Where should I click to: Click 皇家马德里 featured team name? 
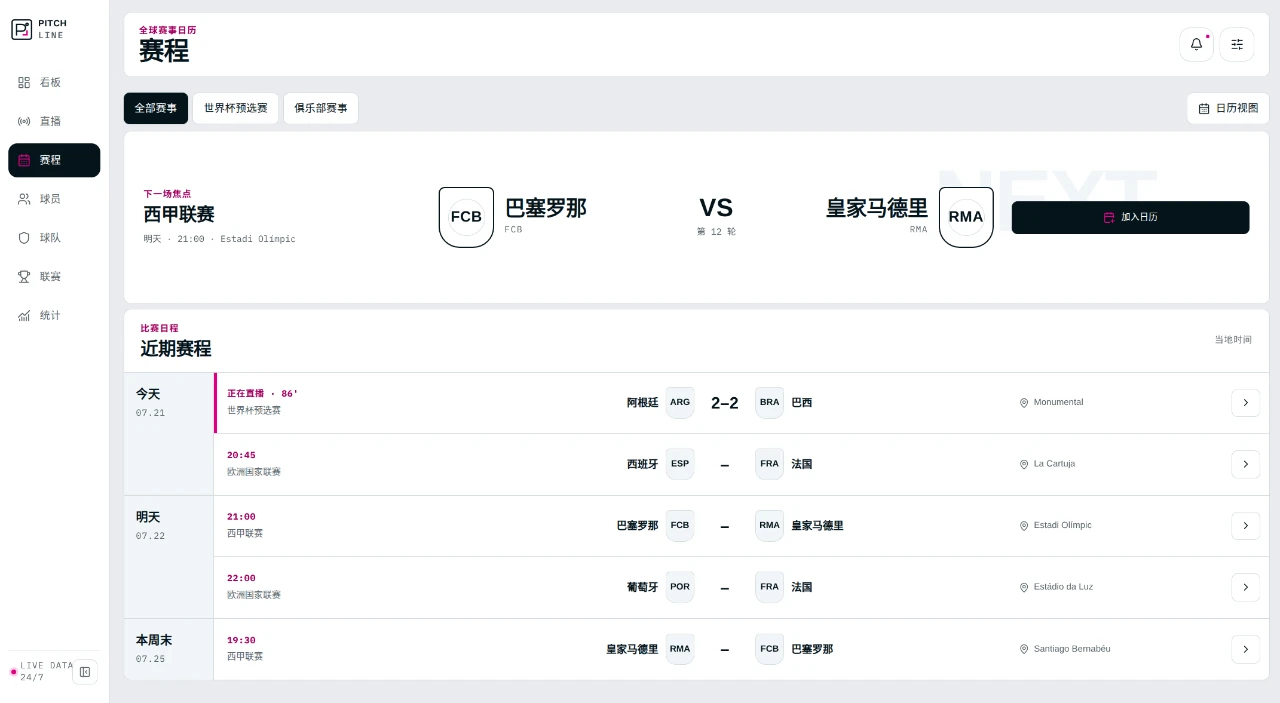(x=877, y=208)
